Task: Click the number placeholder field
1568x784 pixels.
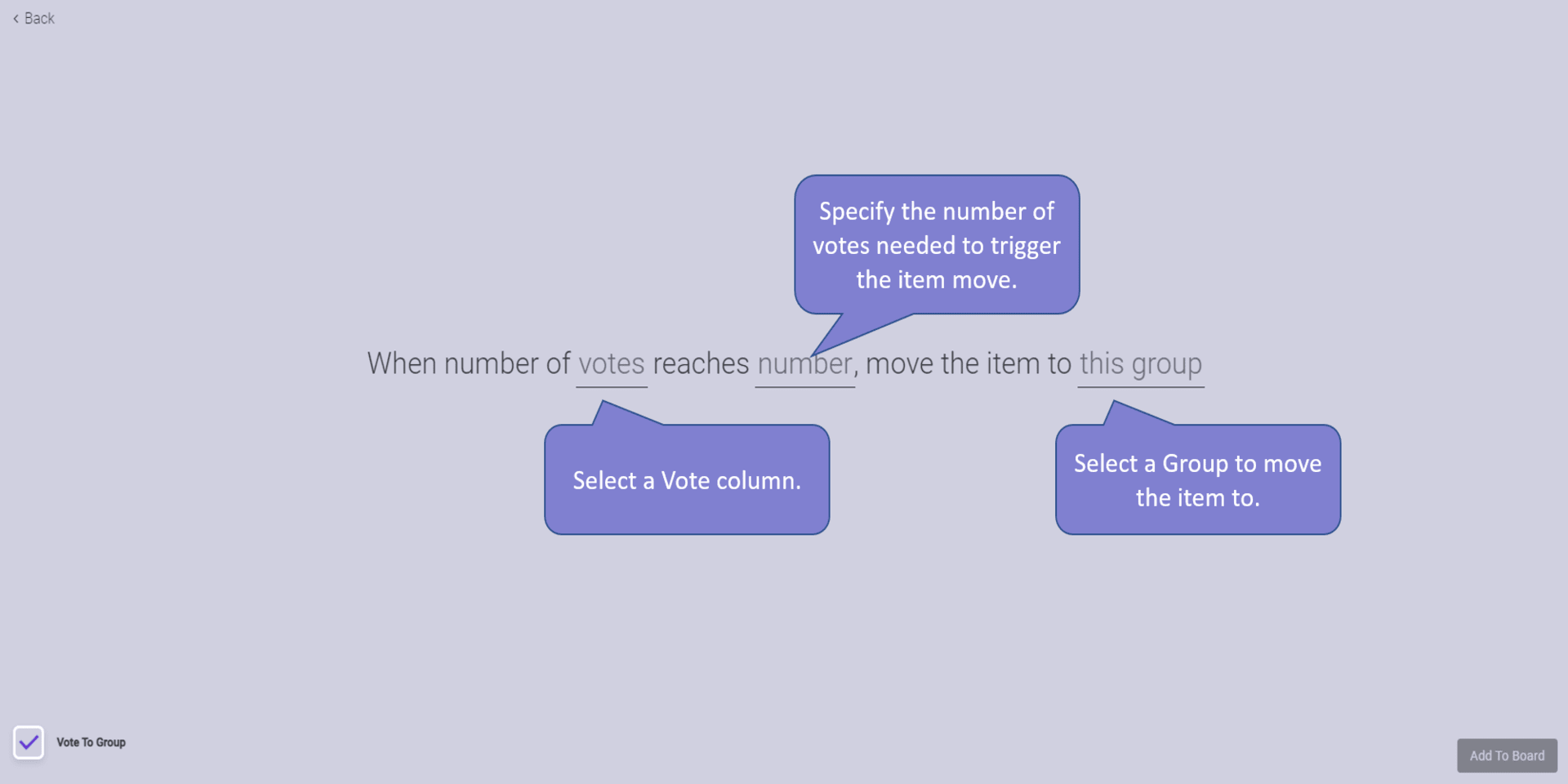Action: coord(805,364)
